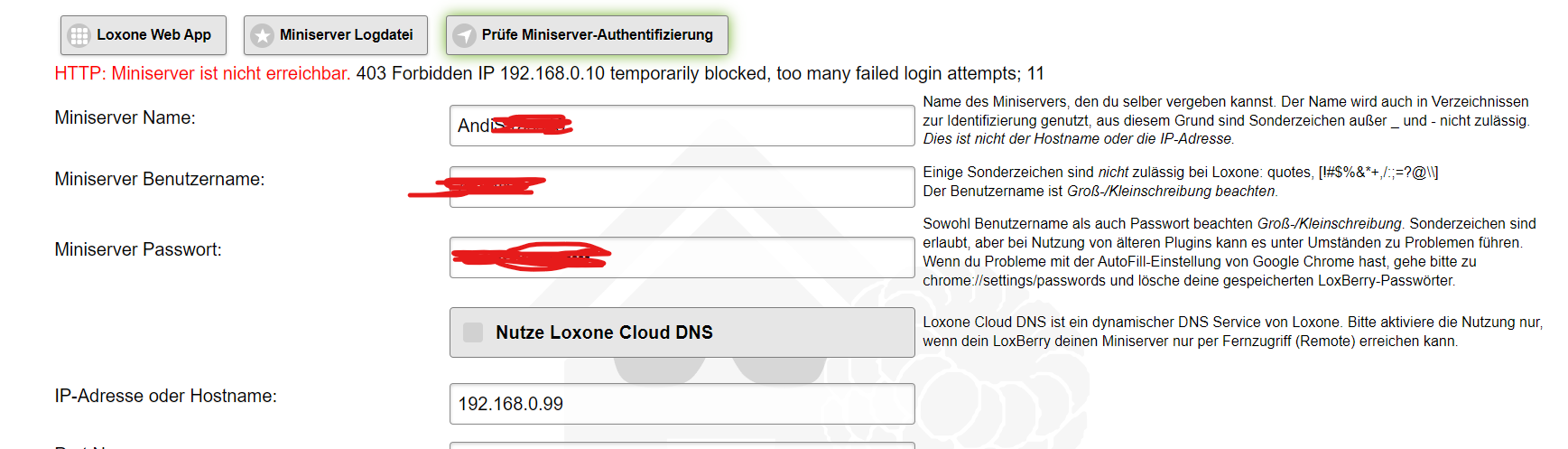This screenshot has height=449, width=1568.
Task: Click the Nutze Loxone Cloud DNS label text
Action: pos(604,332)
